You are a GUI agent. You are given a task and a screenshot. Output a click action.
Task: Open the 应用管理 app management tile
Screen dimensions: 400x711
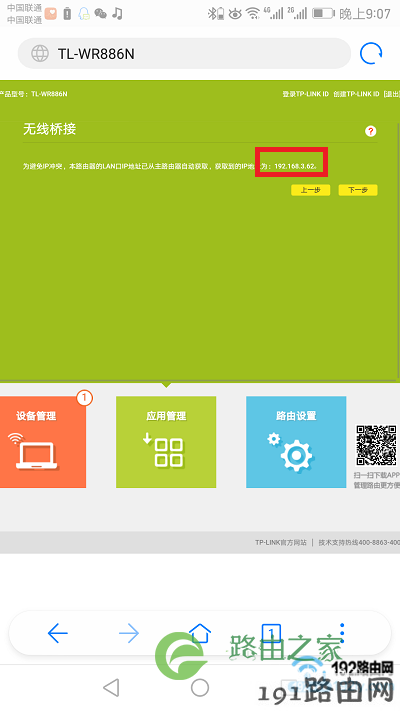[166, 442]
